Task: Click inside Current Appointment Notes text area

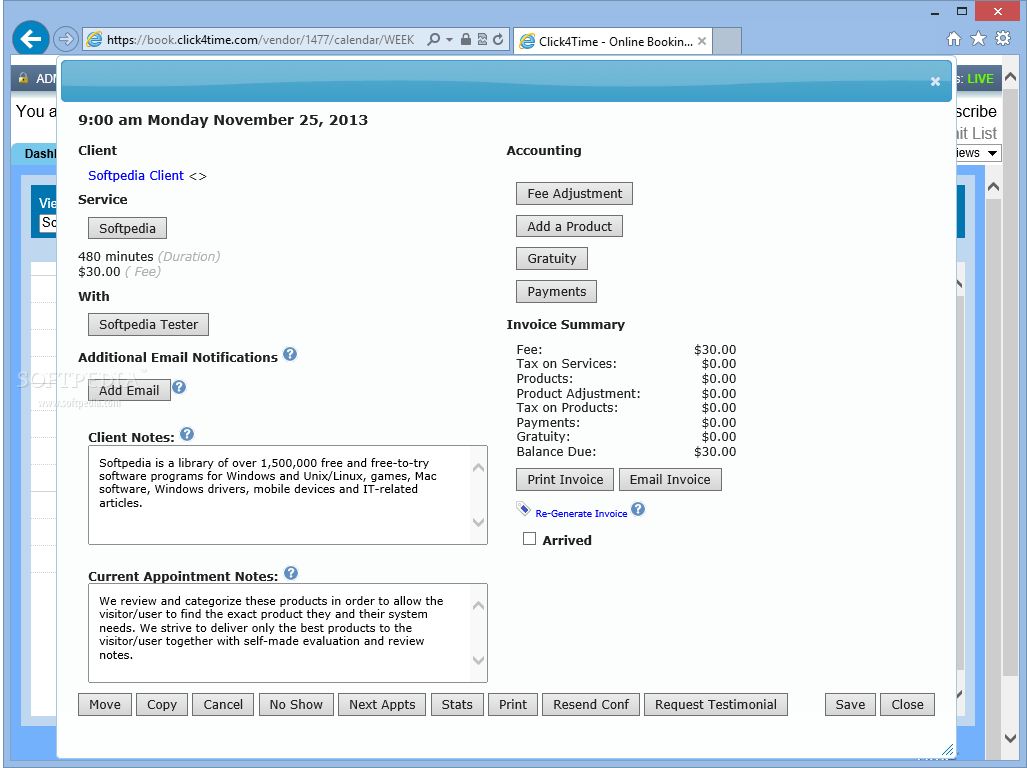Action: [x=288, y=632]
